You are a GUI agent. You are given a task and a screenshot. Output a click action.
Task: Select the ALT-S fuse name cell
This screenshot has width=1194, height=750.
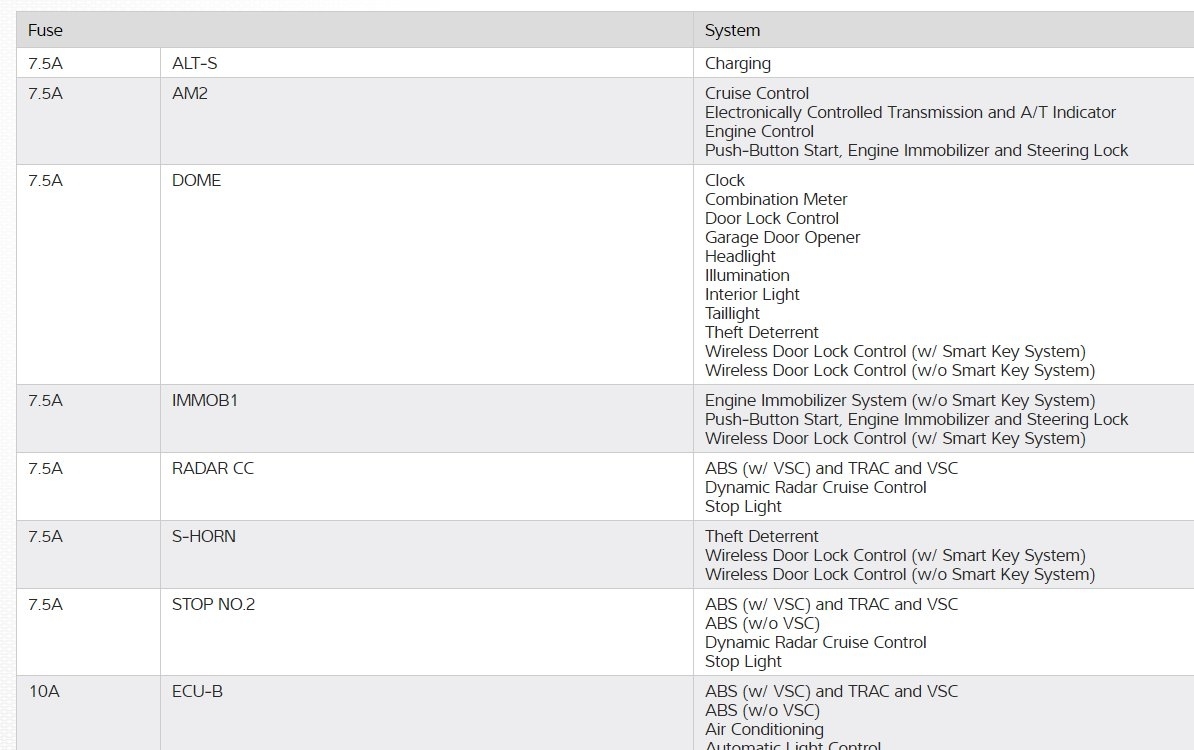click(194, 63)
